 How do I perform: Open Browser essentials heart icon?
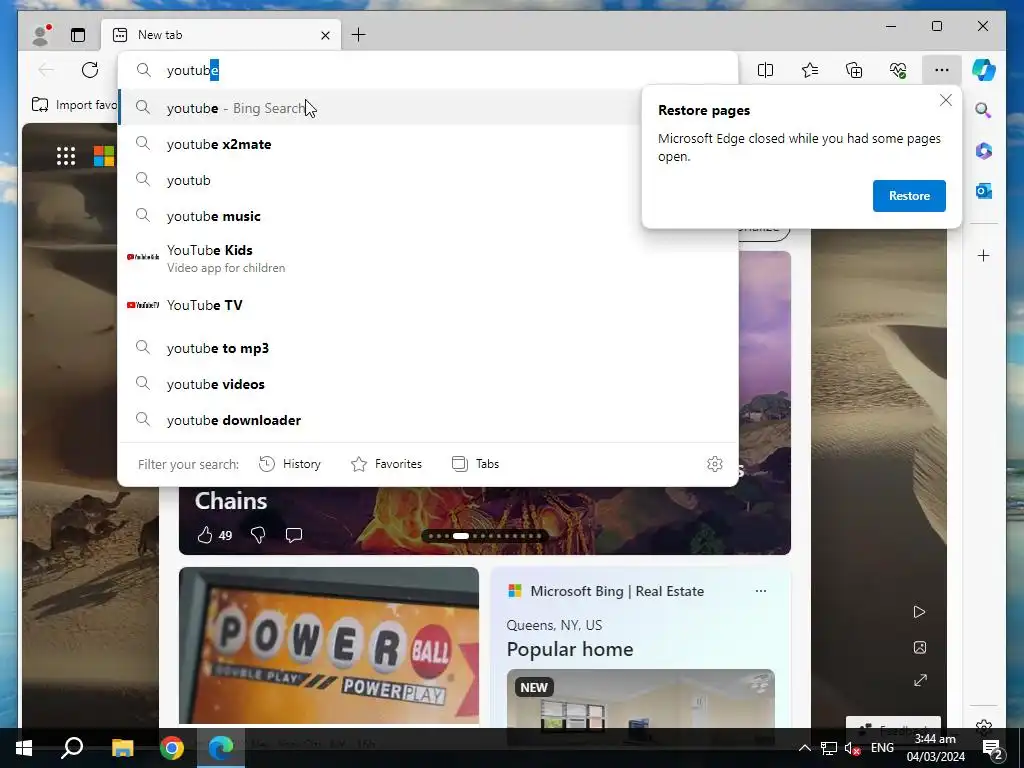tap(898, 70)
